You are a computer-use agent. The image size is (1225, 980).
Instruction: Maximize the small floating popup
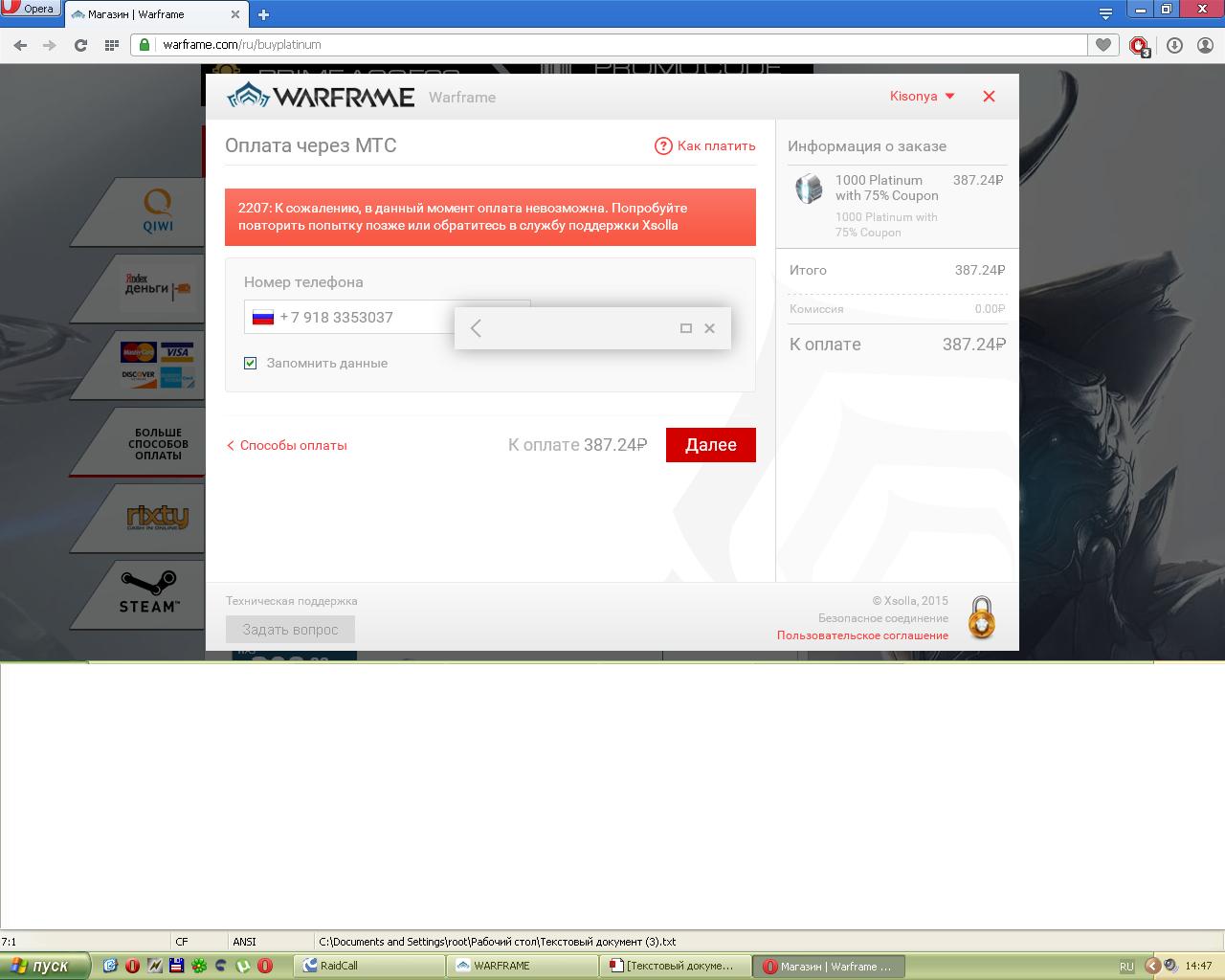click(x=685, y=328)
